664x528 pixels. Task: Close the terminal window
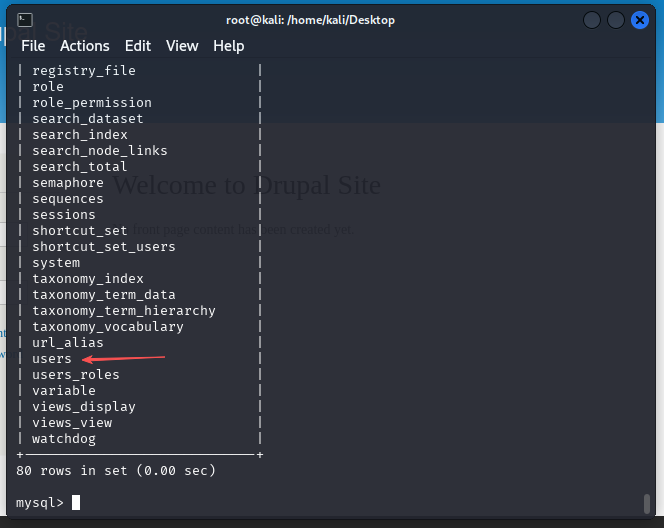pos(640,20)
